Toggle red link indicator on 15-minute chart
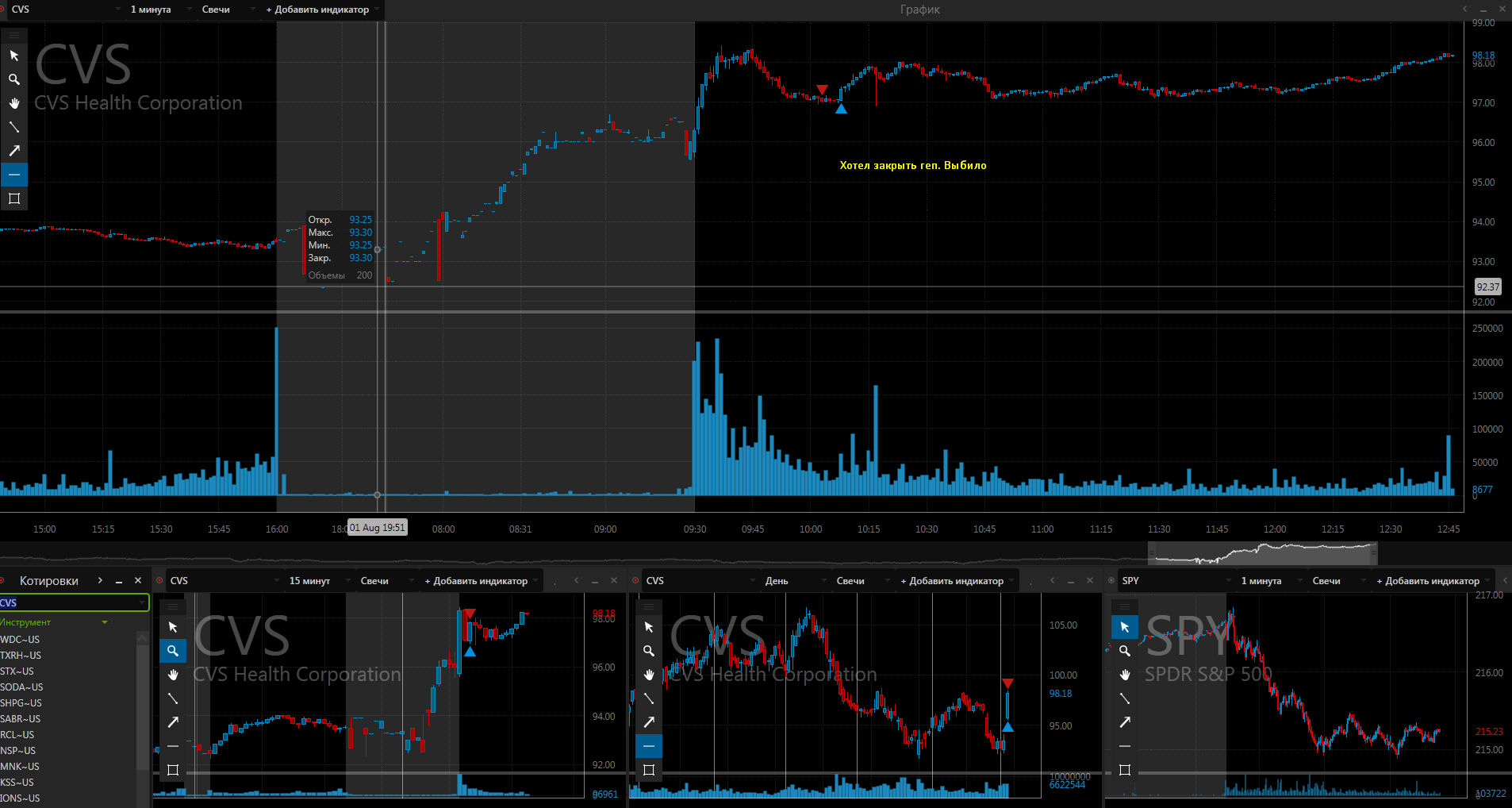This screenshot has width=1512, height=808. (x=159, y=581)
